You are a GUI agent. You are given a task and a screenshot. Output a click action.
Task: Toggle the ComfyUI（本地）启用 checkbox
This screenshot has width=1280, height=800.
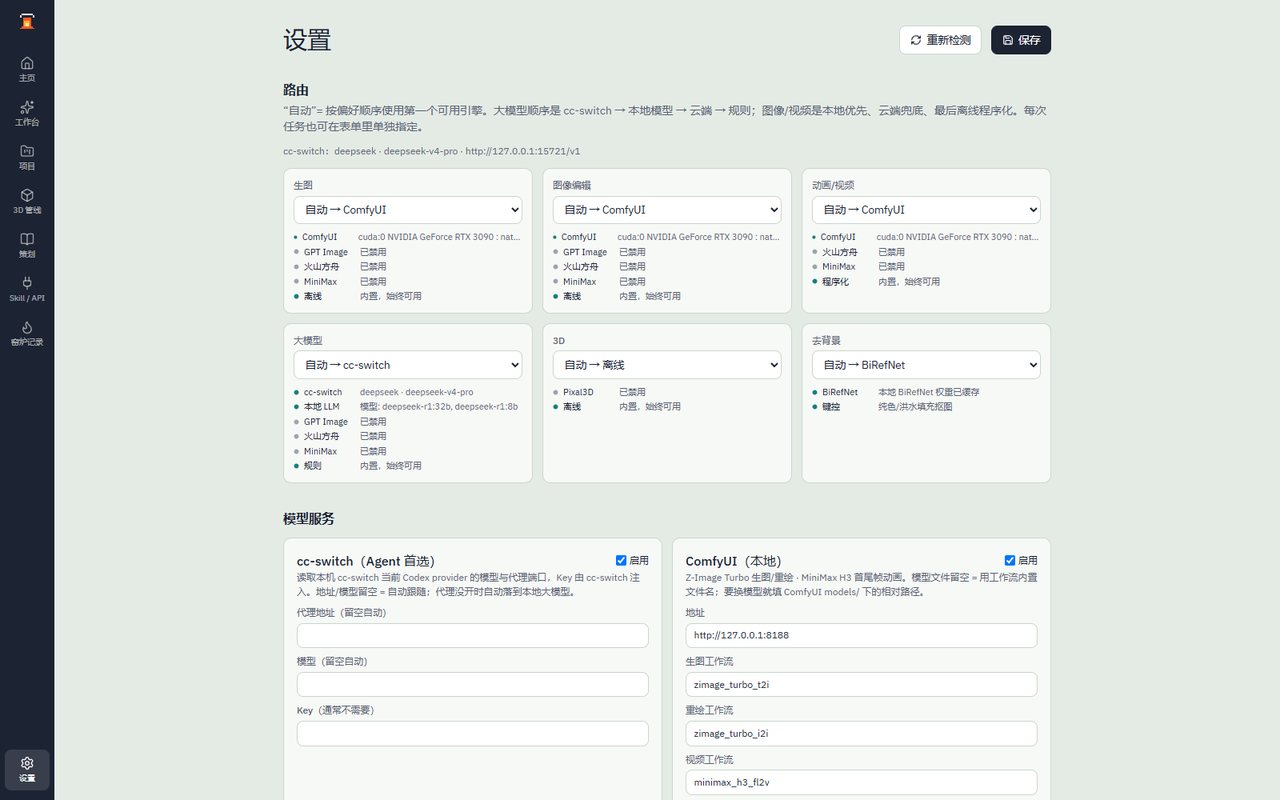[1010, 561]
